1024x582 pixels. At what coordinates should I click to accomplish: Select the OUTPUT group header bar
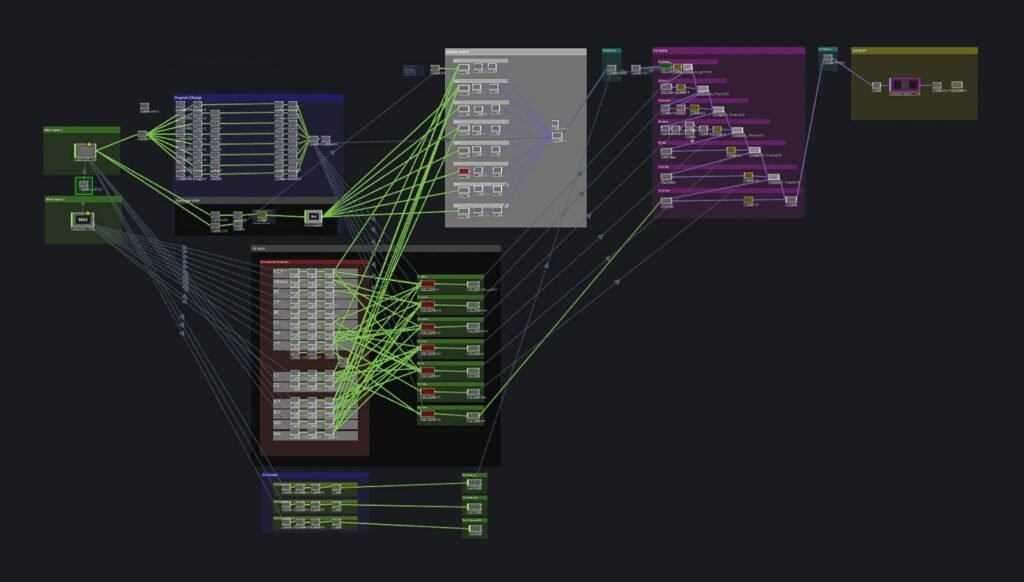[x=914, y=50]
